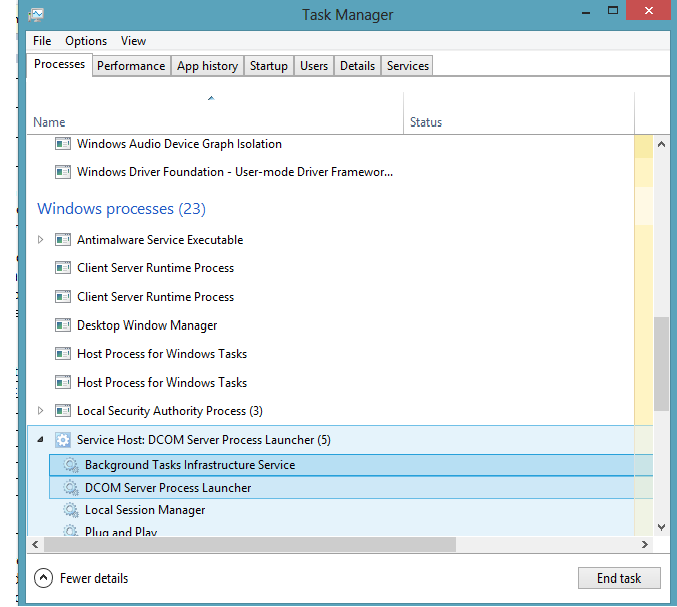Click the Fewer details label
Image resolution: width=677 pixels, height=607 pixels.
(x=94, y=579)
